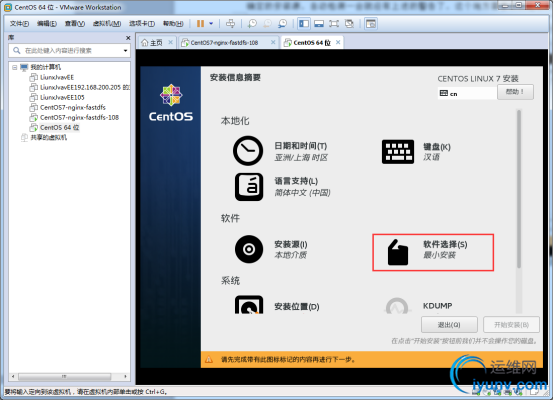
Task: Click the warning triangle icon in orange bar
Action: 209,359
